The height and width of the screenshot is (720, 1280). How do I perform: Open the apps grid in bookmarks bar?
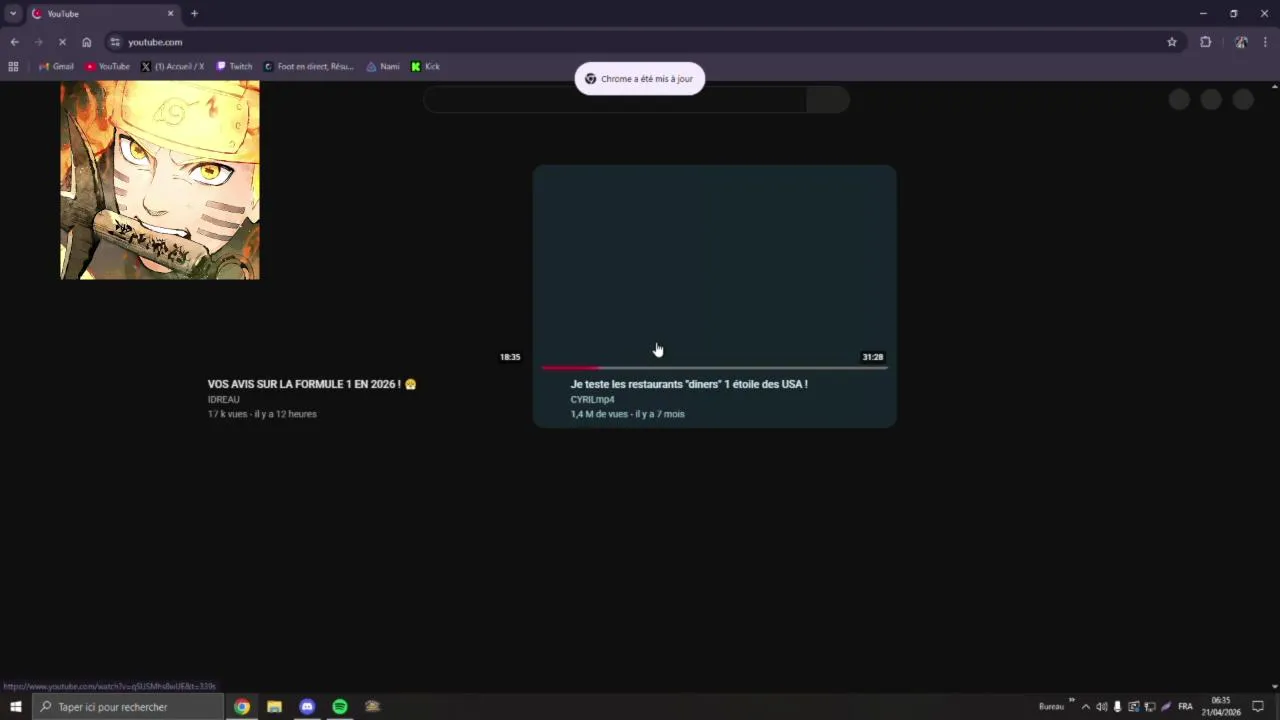[13, 66]
